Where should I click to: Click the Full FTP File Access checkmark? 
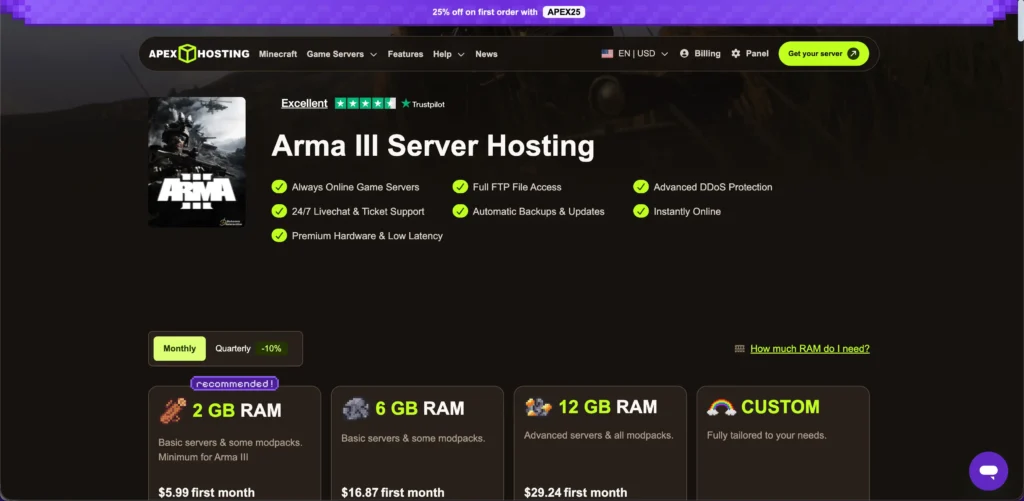[460, 187]
